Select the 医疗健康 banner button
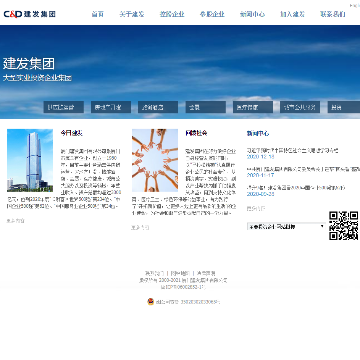This screenshot has width=360, height=360. point(253,107)
